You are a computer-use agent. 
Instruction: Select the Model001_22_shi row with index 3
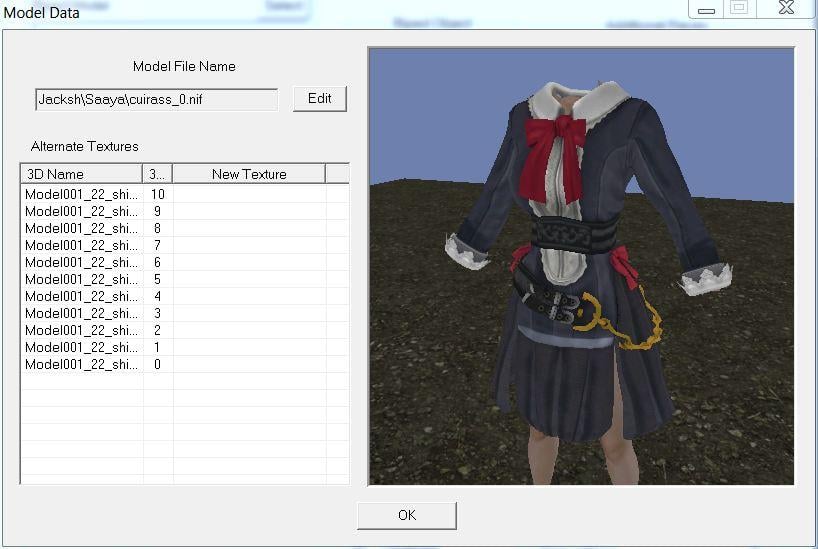click(x=185, y=313)
